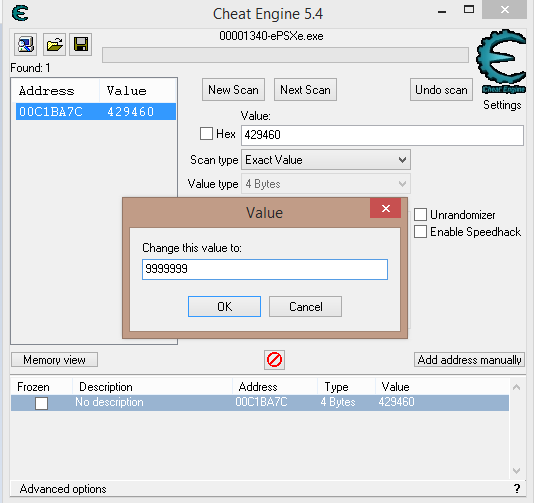The height and width of the screenshot is (503, 534).
Task: Click the found value 429460
Action: coord(130,112)
